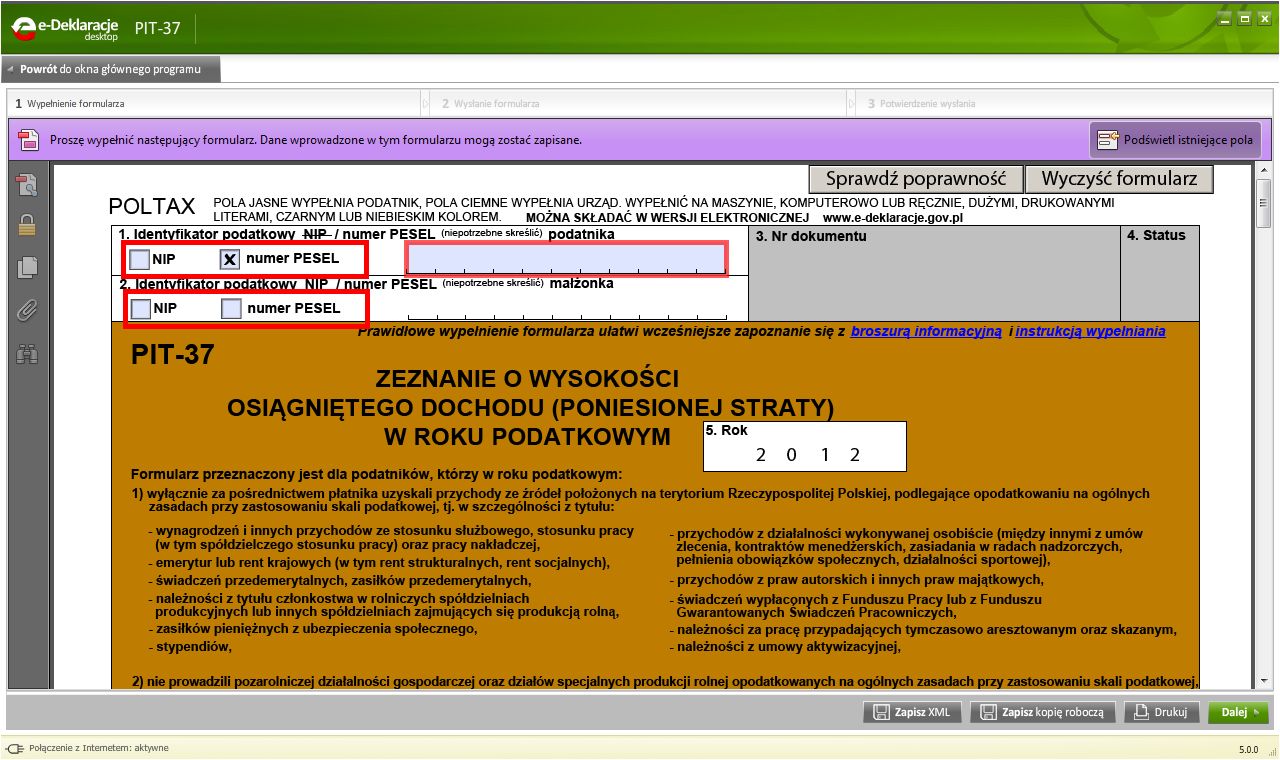Click the line about zasiłków pieniężnych z ubezpieczenia społecznego

[312, 629]
